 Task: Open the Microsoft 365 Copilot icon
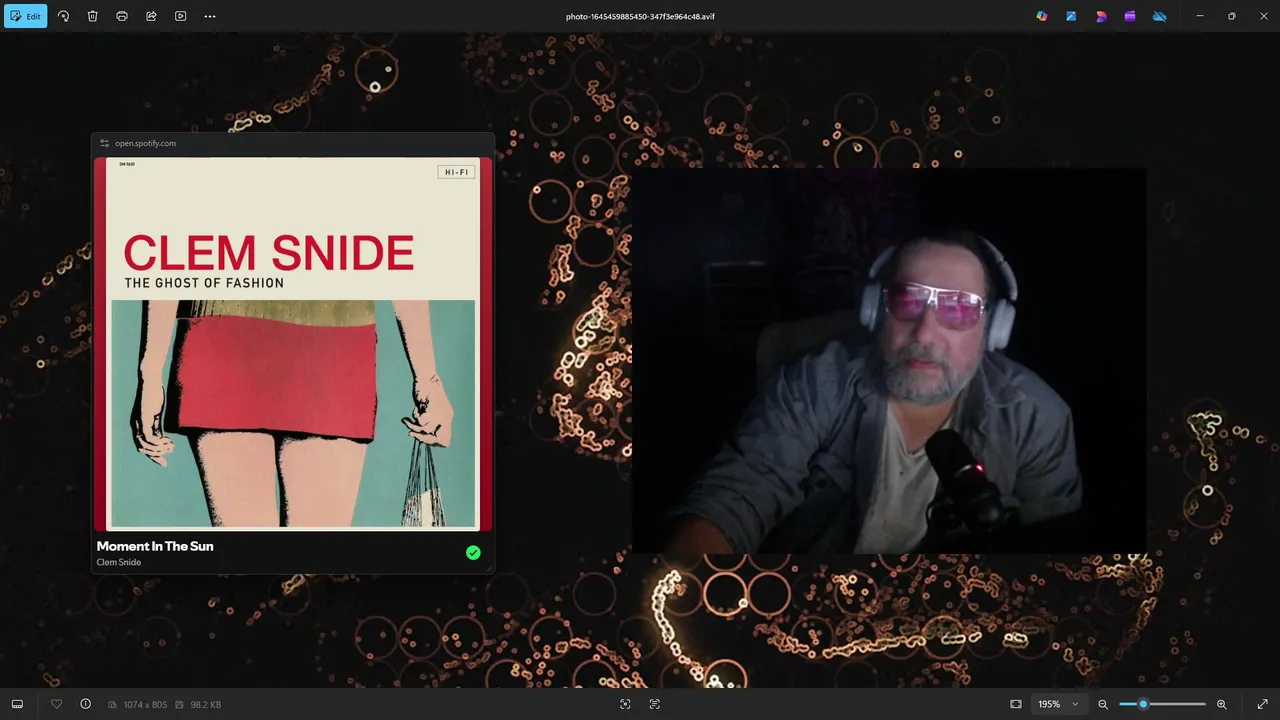[1042, 16]
